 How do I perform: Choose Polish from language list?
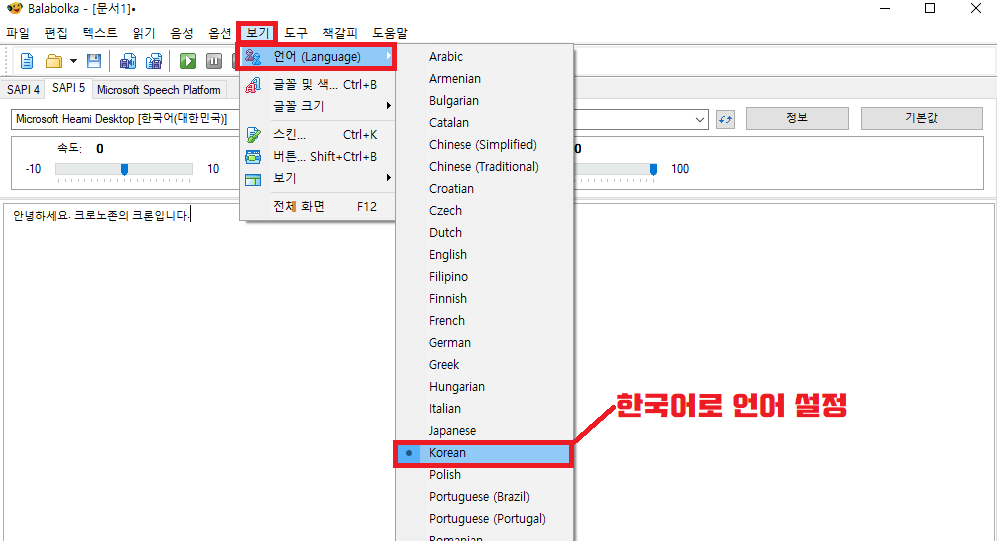(483, 475)
